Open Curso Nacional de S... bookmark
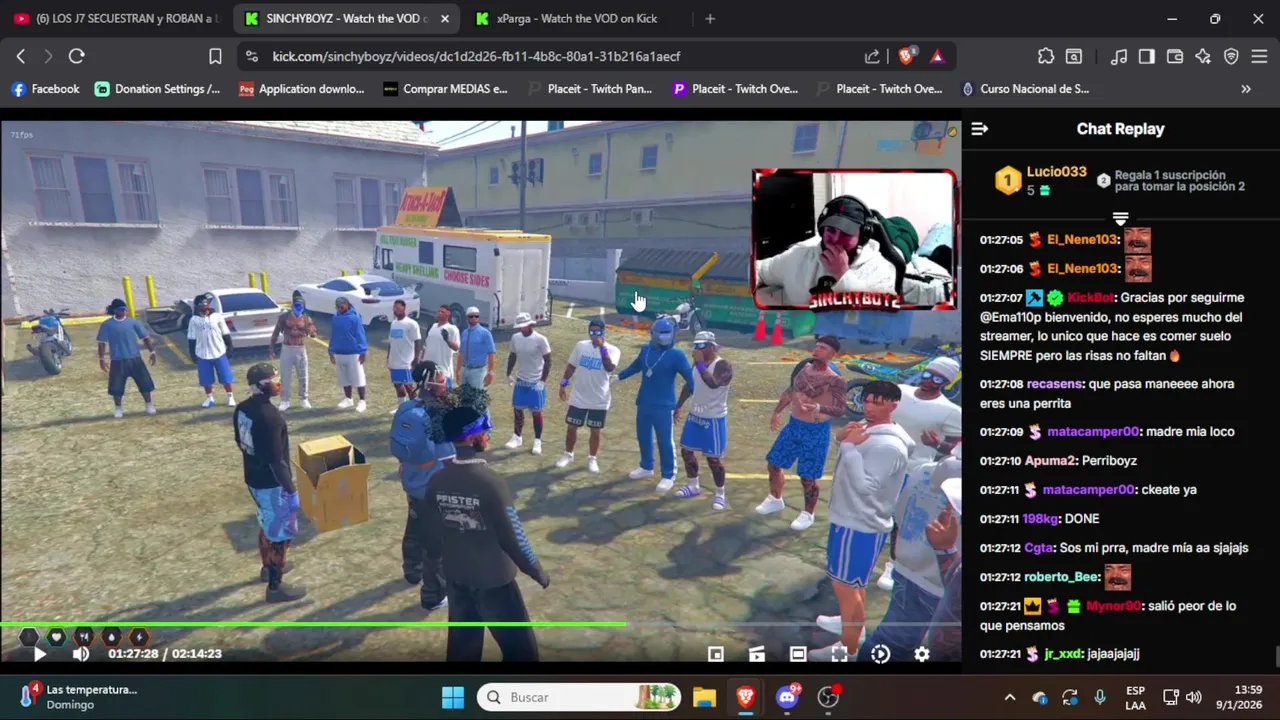 tap(1025, 89)
